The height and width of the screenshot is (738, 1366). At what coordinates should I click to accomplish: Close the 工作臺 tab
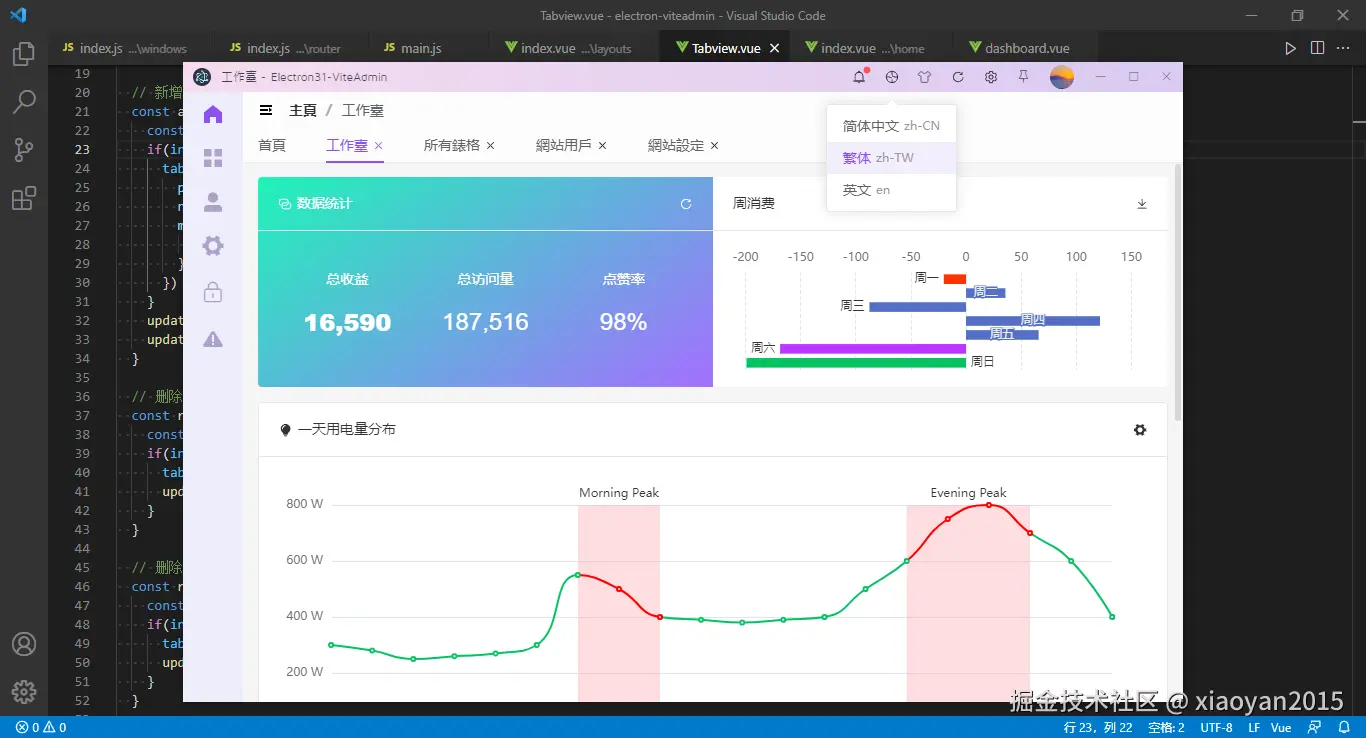coord(379,146)
